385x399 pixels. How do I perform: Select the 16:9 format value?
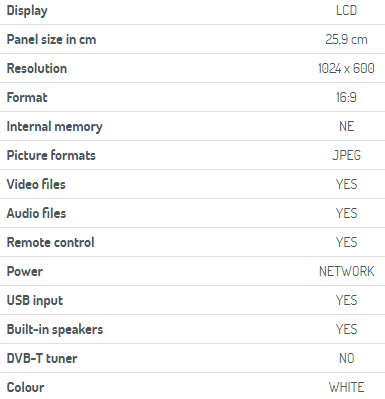coord(346,97)
